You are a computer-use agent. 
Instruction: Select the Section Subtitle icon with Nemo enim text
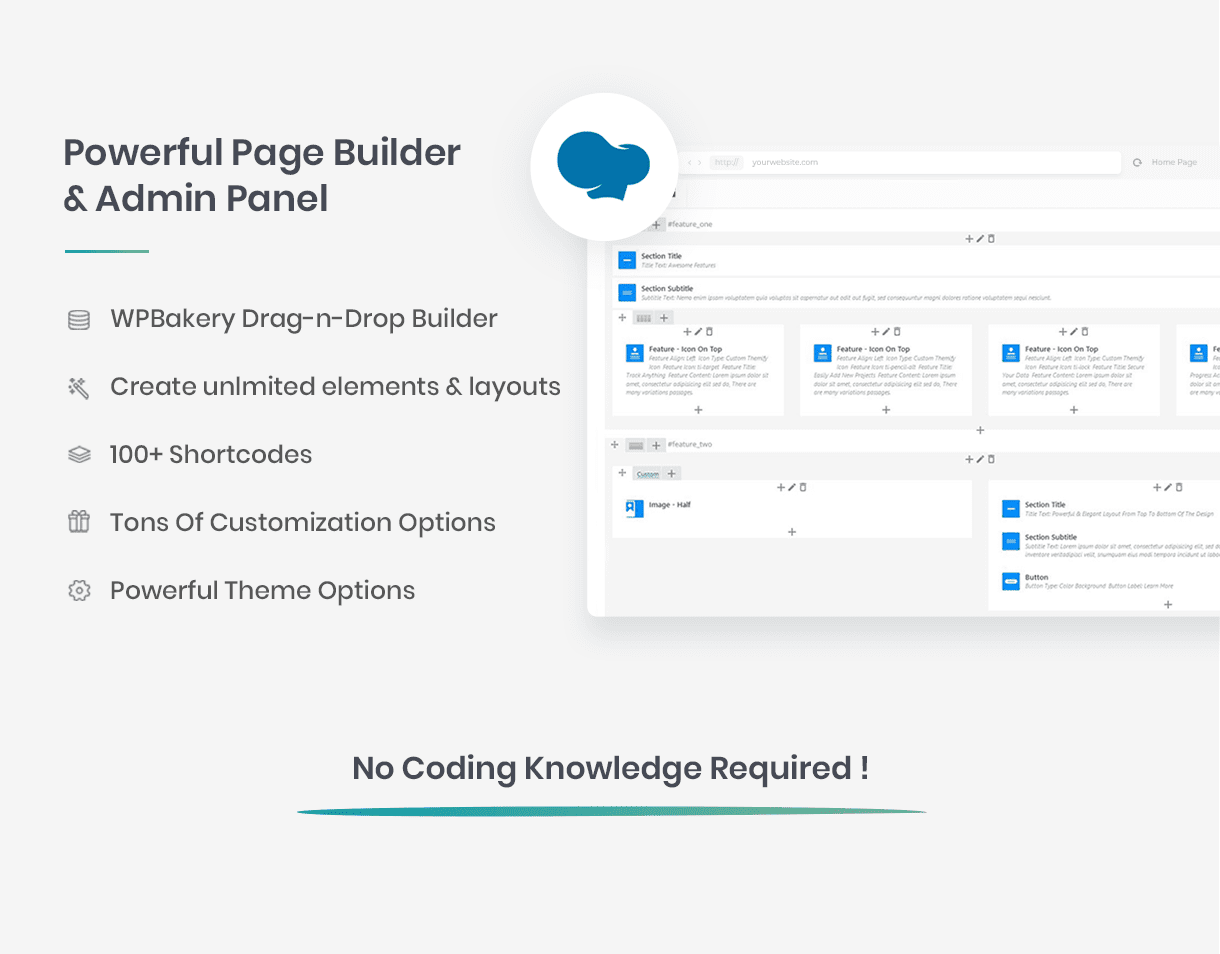tap(627, 292)
